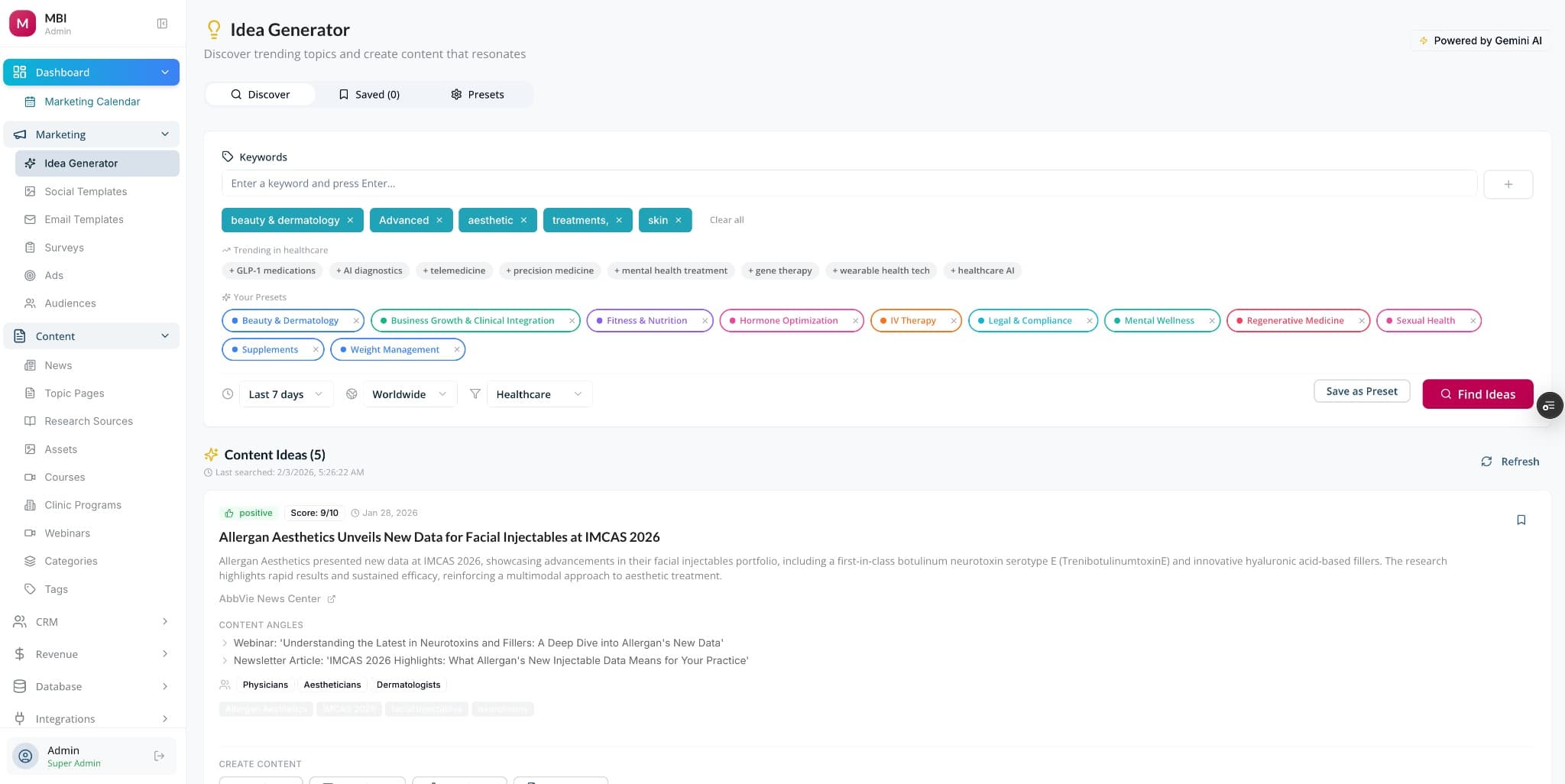Open the AbbVie News Center link
Viewport: 1565px width, 784px height.
pos(270,598)
